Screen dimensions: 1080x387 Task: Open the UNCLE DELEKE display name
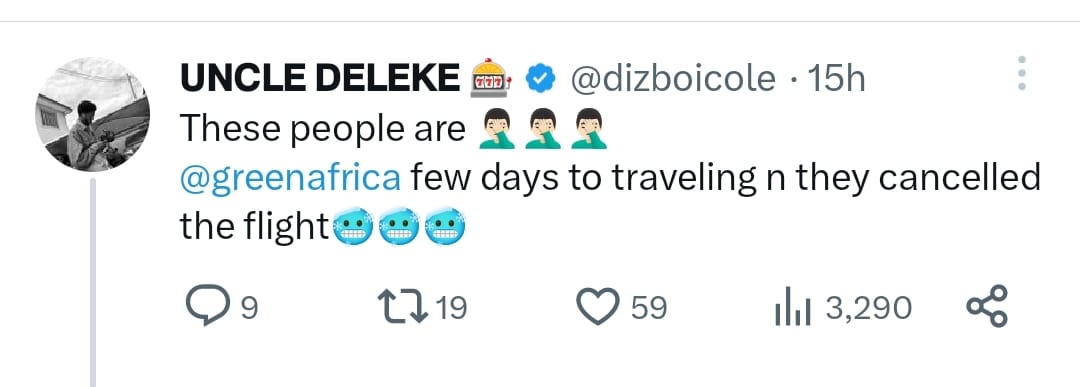[x=320, y=78]
